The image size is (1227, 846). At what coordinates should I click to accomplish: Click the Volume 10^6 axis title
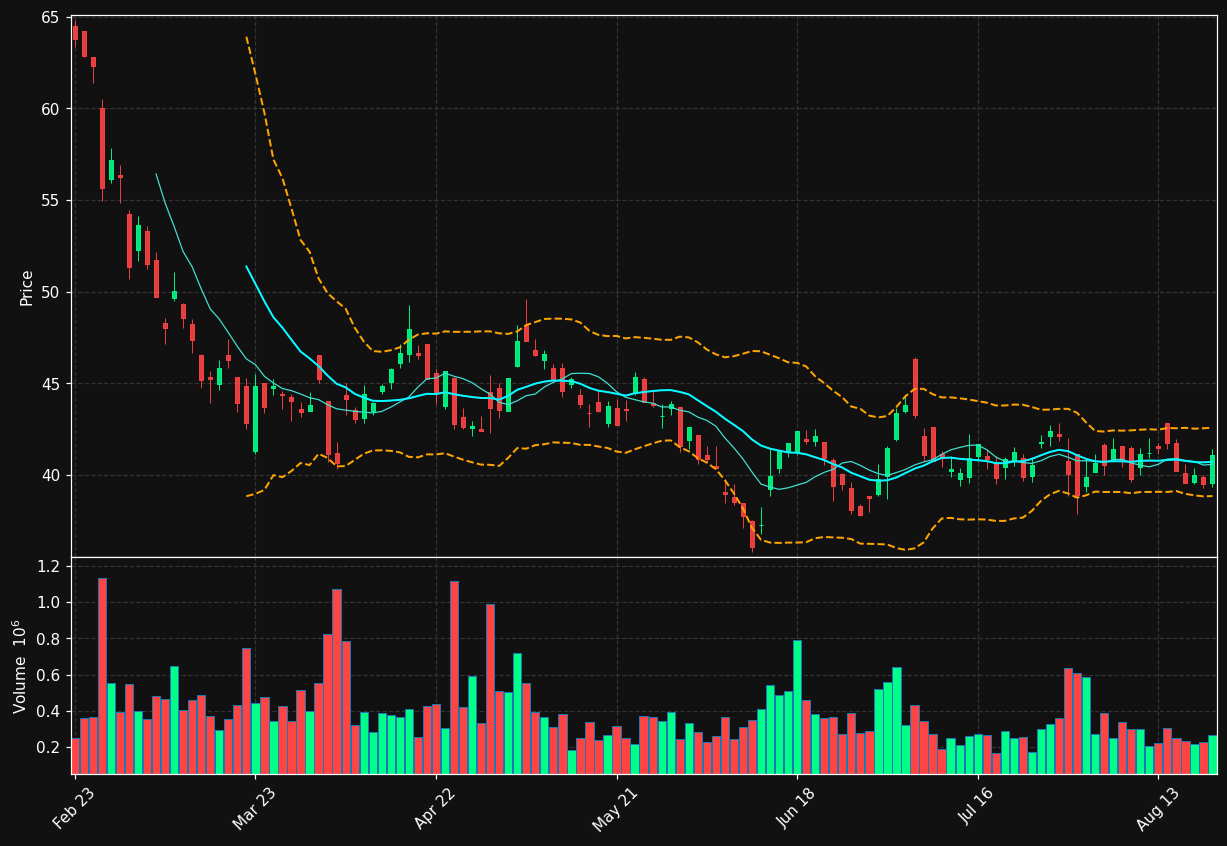click(19, 666)
